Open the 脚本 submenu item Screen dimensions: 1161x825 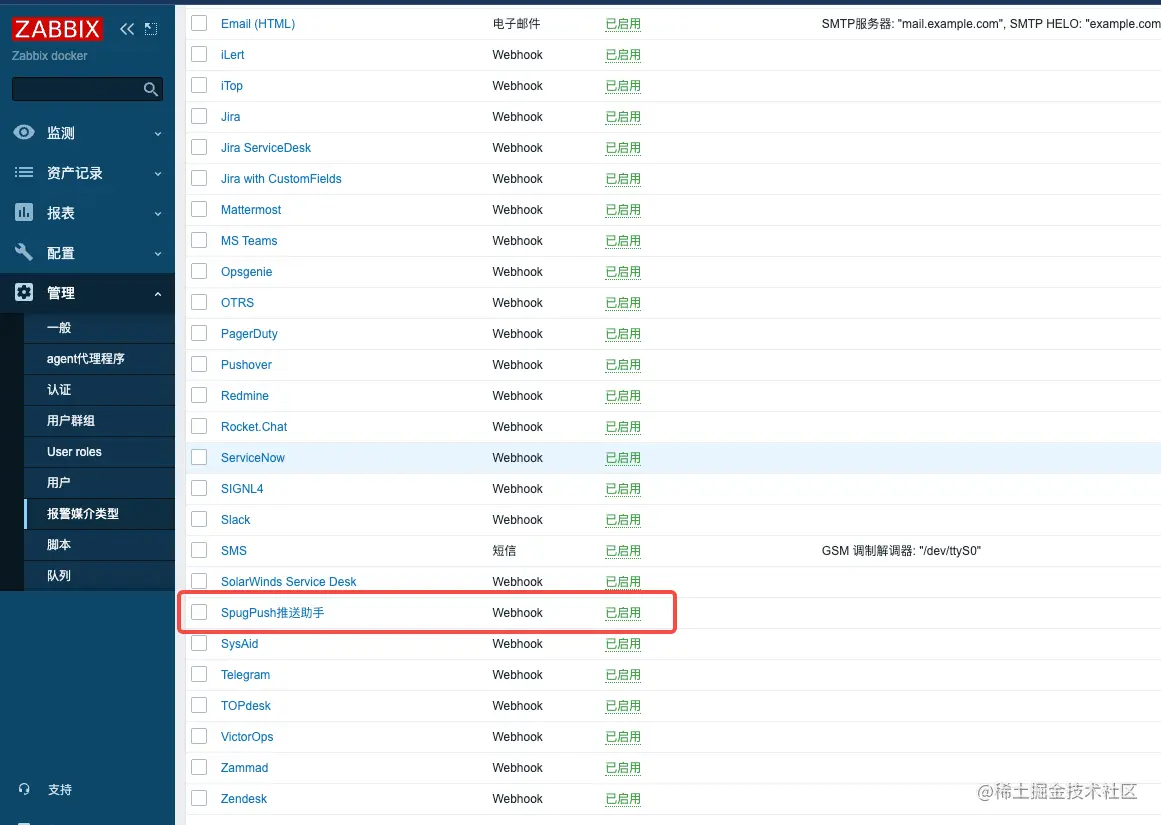coord(99,545)
